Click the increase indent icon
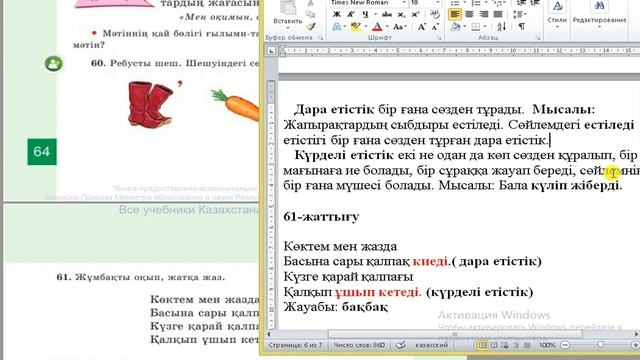 pyautogui.click(x=534, y=3)
